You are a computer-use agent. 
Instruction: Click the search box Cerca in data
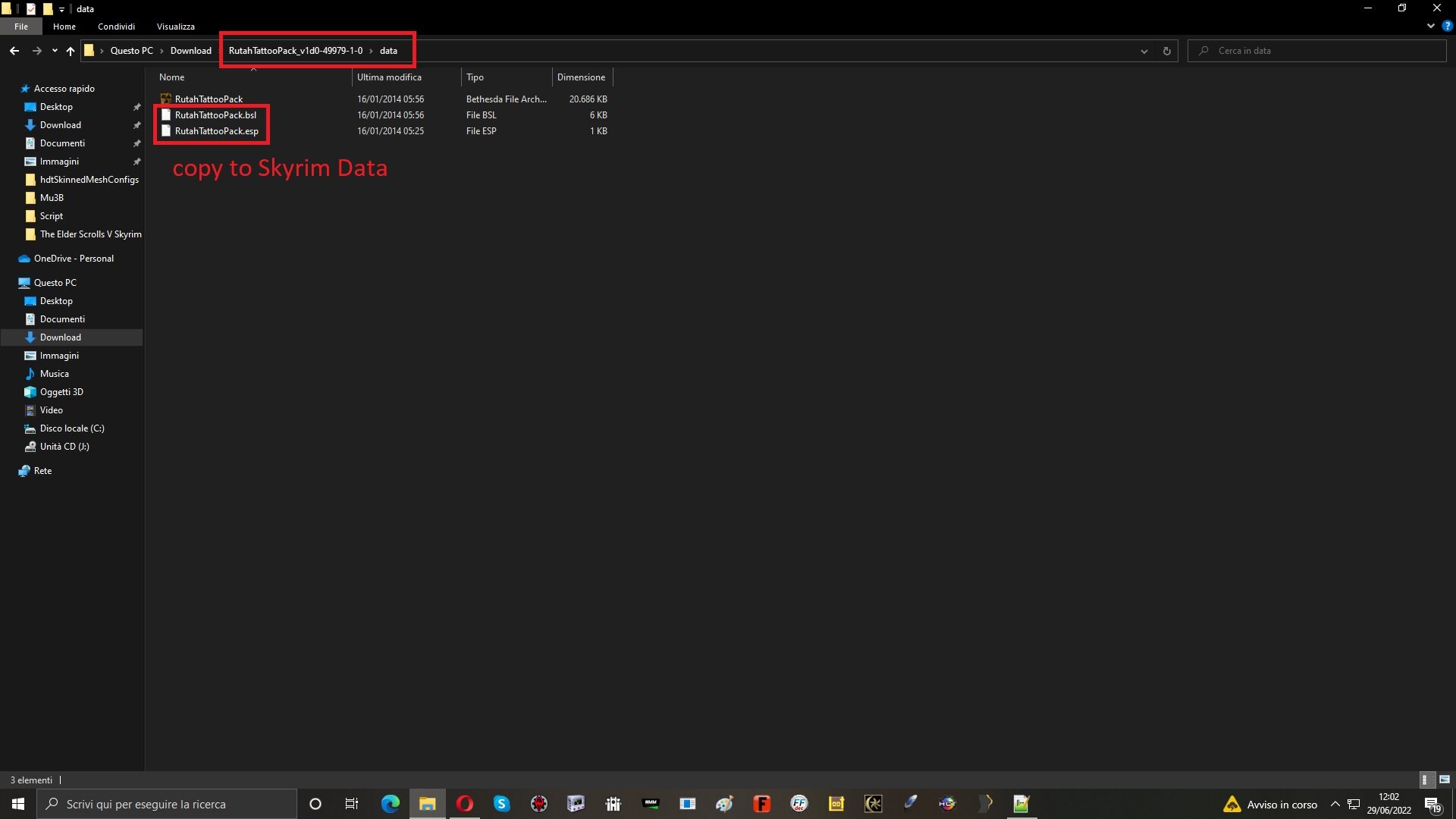1317,51
